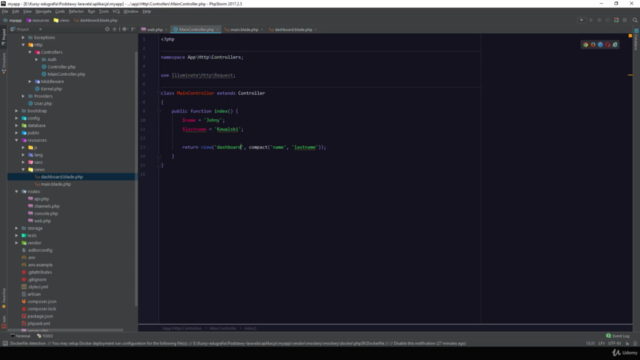640x360 pixels.
Task: Click the Scroll from Source target icon
Action: (107, 29)
